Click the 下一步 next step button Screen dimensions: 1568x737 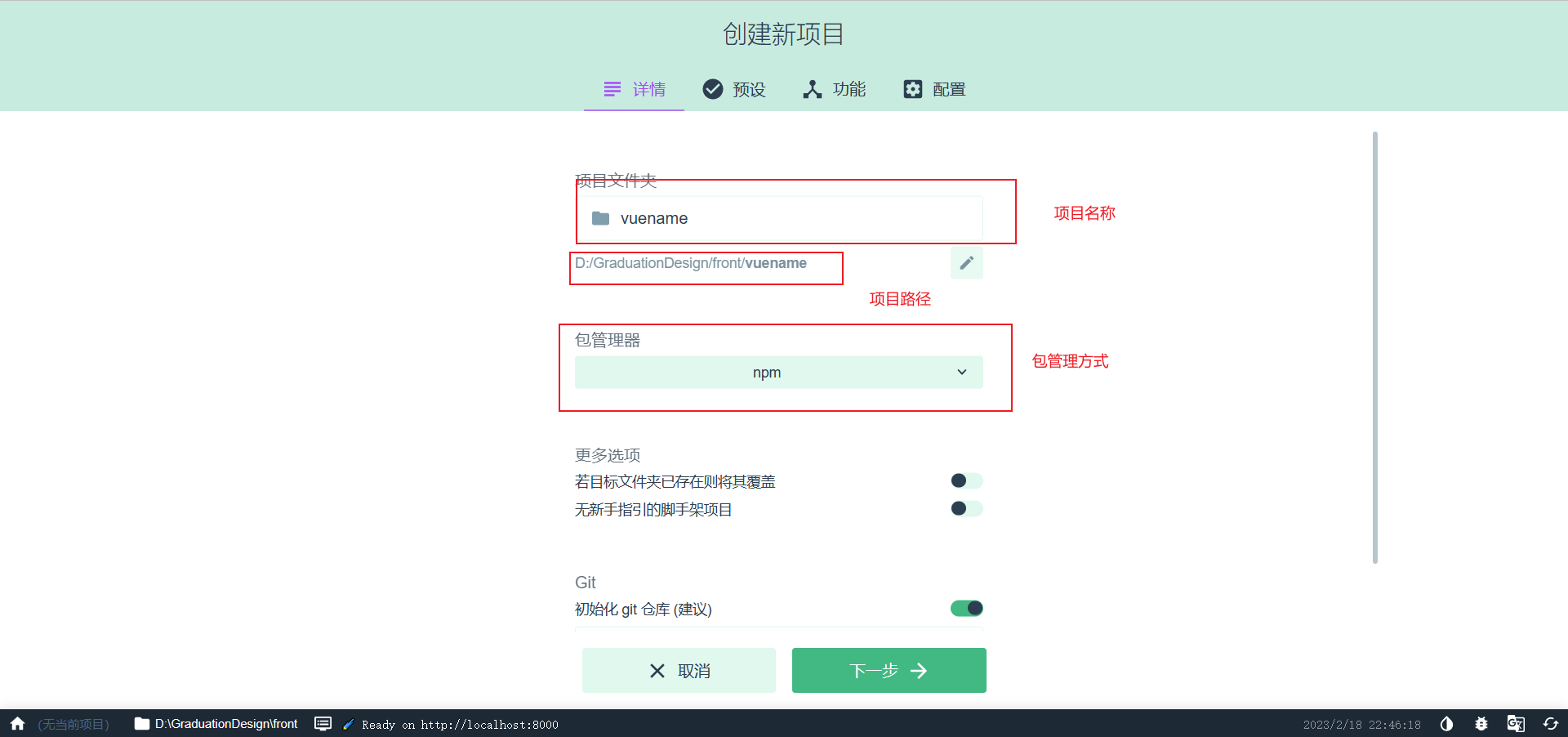888,670
